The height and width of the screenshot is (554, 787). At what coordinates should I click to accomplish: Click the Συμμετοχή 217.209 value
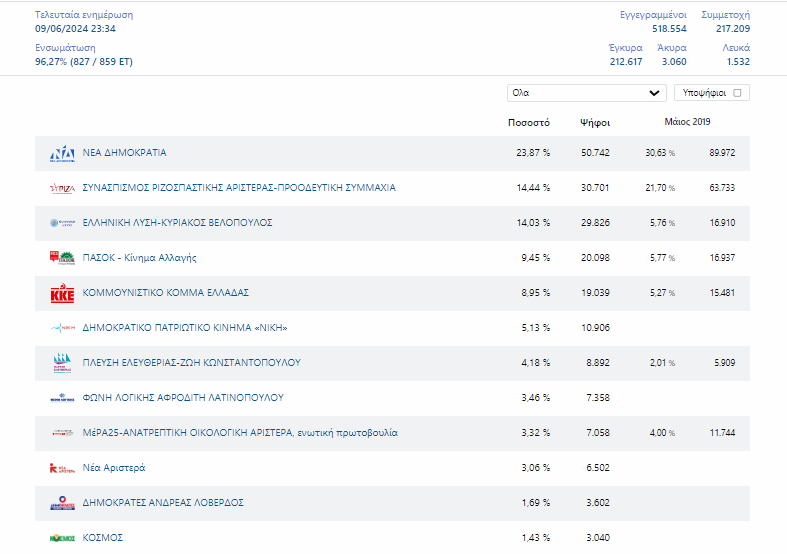(x=733, y=29)
